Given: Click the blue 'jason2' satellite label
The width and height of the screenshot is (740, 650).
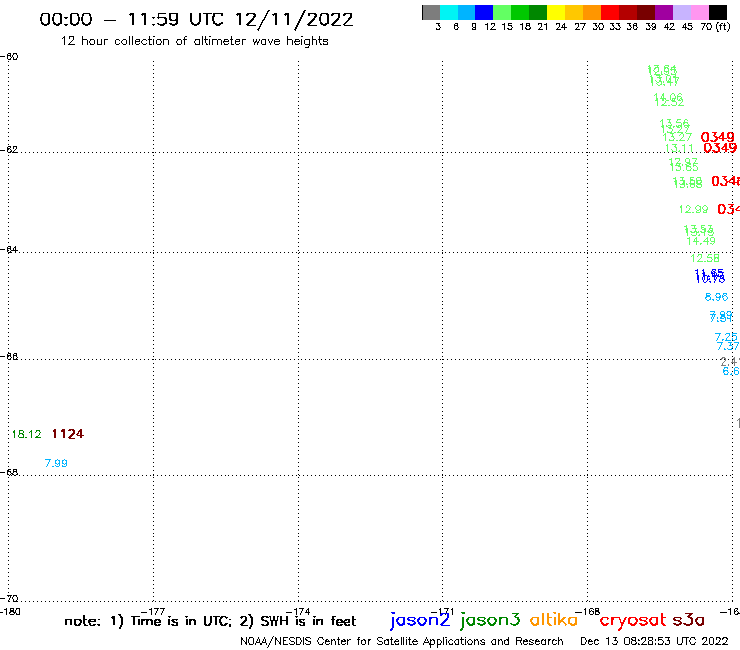Looking at the screenshot, I should click(x=420, y=620).
